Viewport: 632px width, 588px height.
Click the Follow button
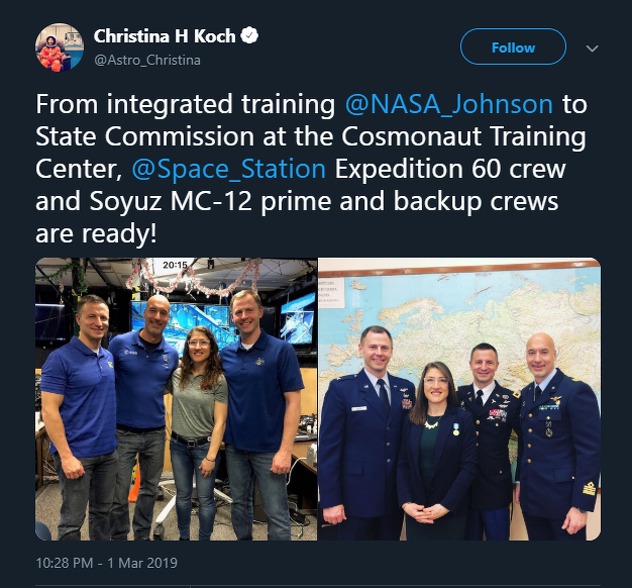pos(512,47)
